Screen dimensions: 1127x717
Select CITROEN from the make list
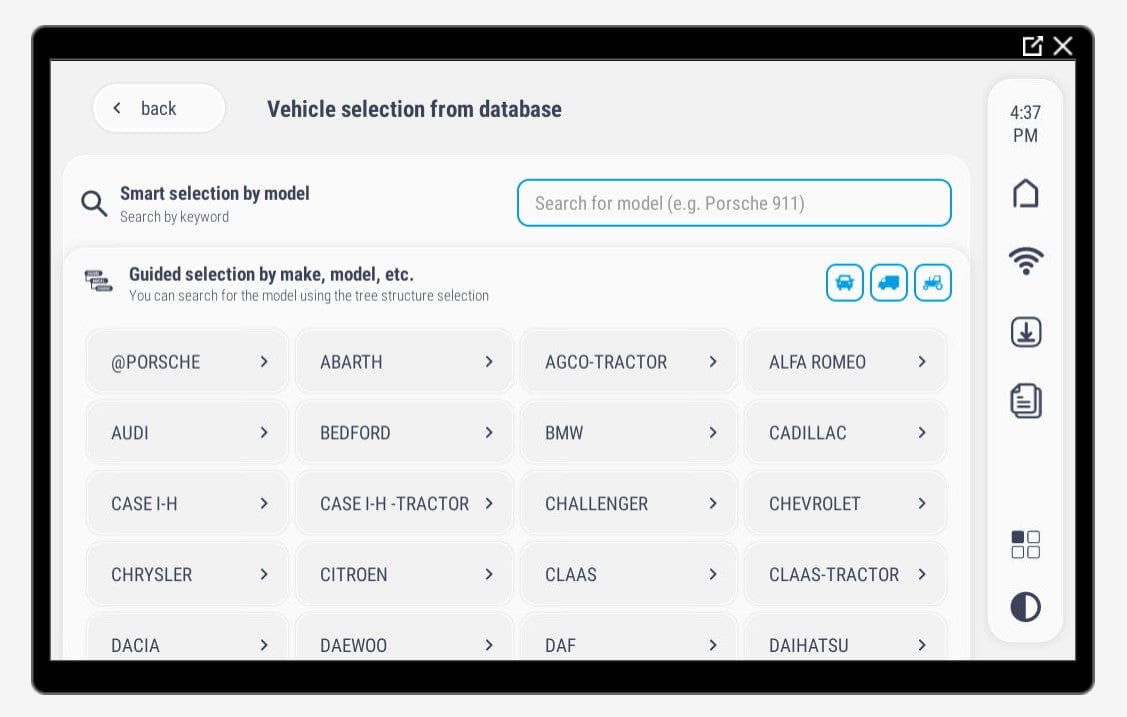(x=404, y=575)
